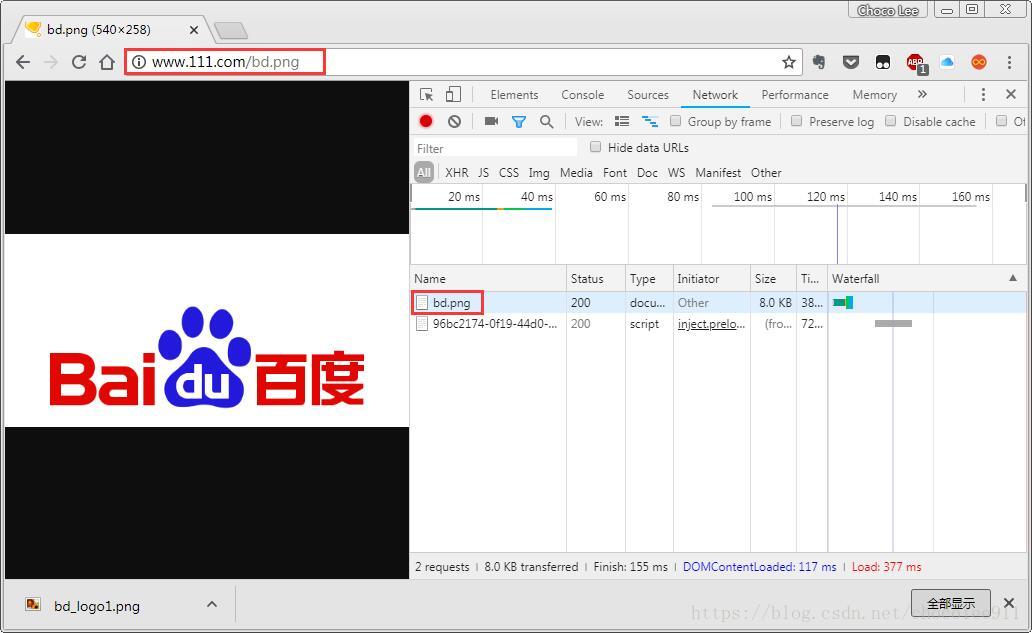Viewport: 1032px width, 633px height.
Task: Toggle the network filter funnel icon
Action: pos(519,122)
